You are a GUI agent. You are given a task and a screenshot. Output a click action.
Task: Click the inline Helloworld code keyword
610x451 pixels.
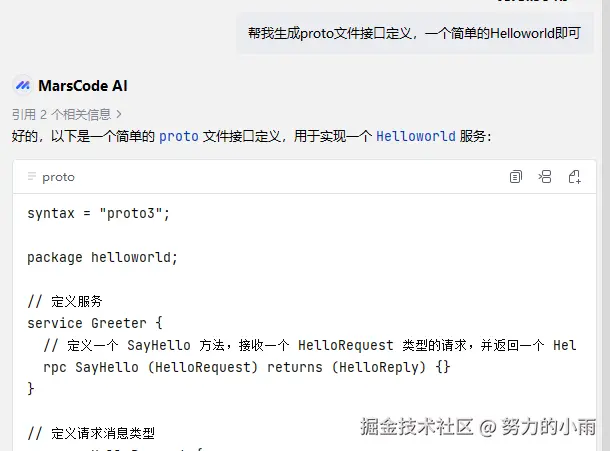click(x=416, y=136)
